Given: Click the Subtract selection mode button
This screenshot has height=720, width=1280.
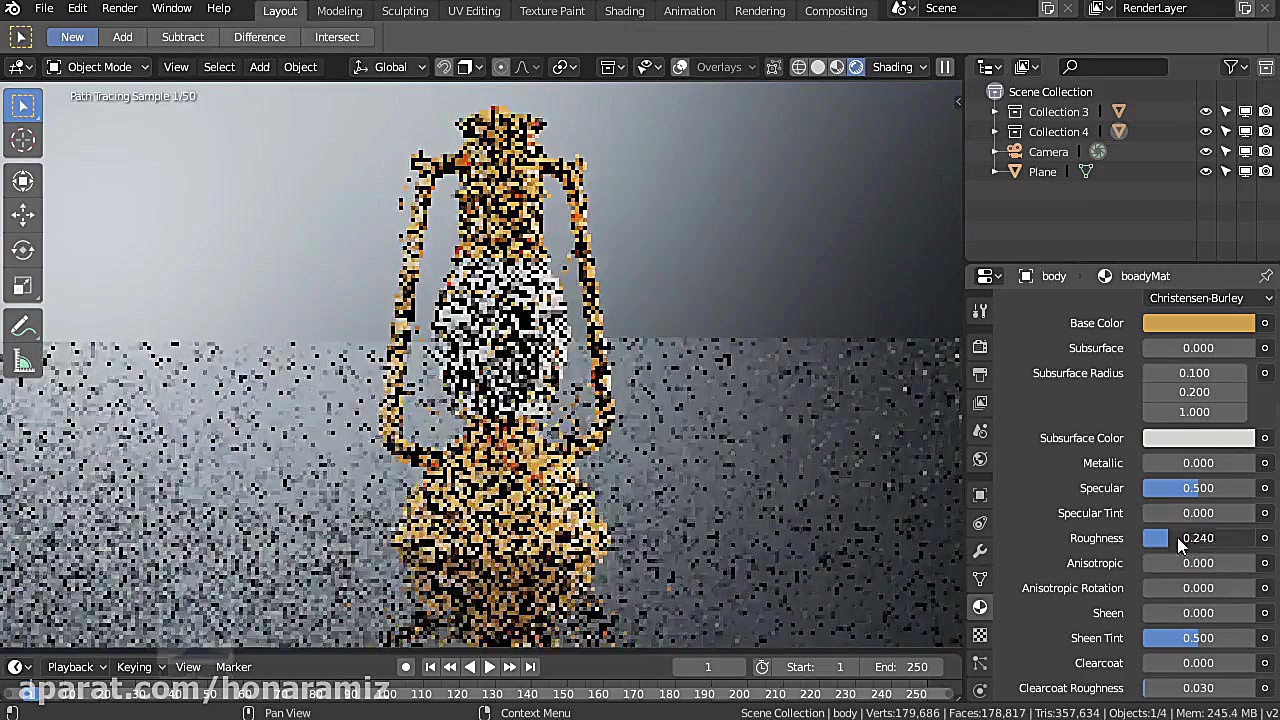Looking at the screenshot, I should pos(183,37).
